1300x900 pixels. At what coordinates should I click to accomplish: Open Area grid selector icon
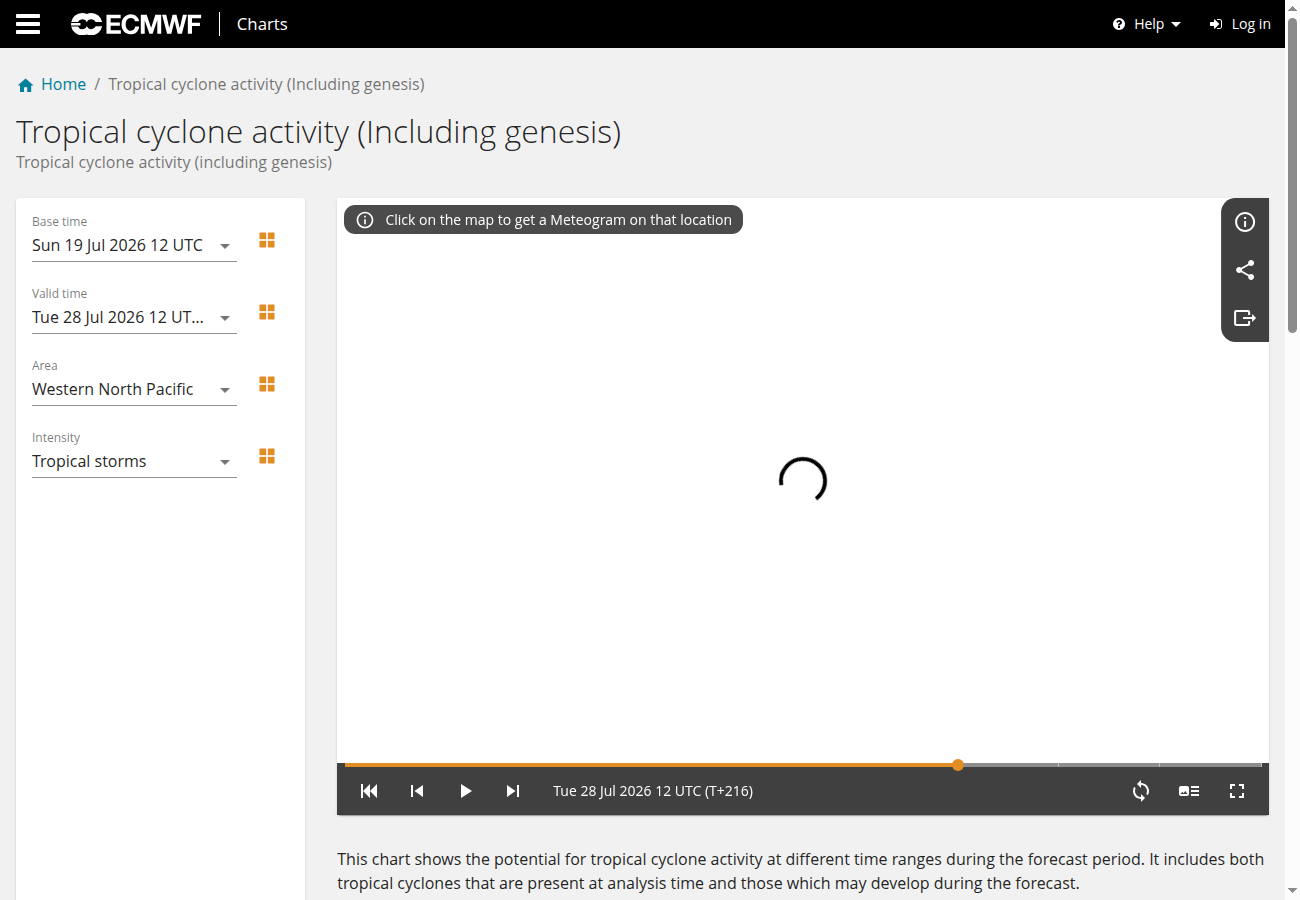pos(267,384)
